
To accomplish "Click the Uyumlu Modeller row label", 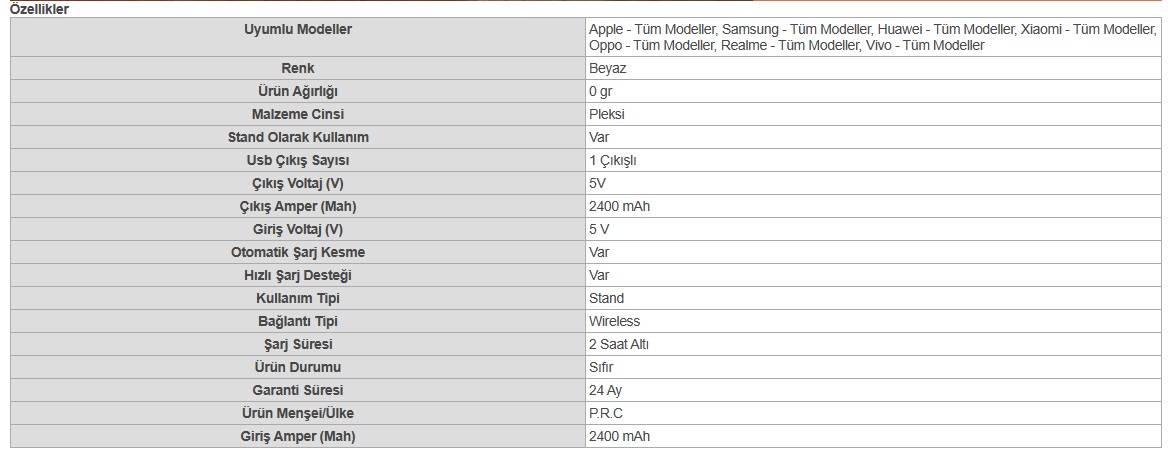I will point(298,30).
